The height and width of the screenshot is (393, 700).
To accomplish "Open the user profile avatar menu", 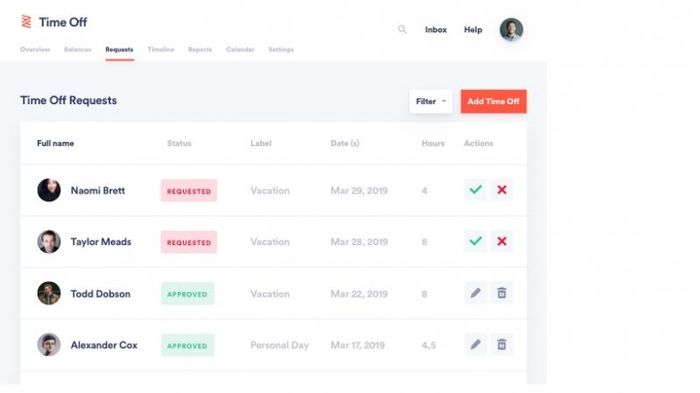I will [511, 29].
